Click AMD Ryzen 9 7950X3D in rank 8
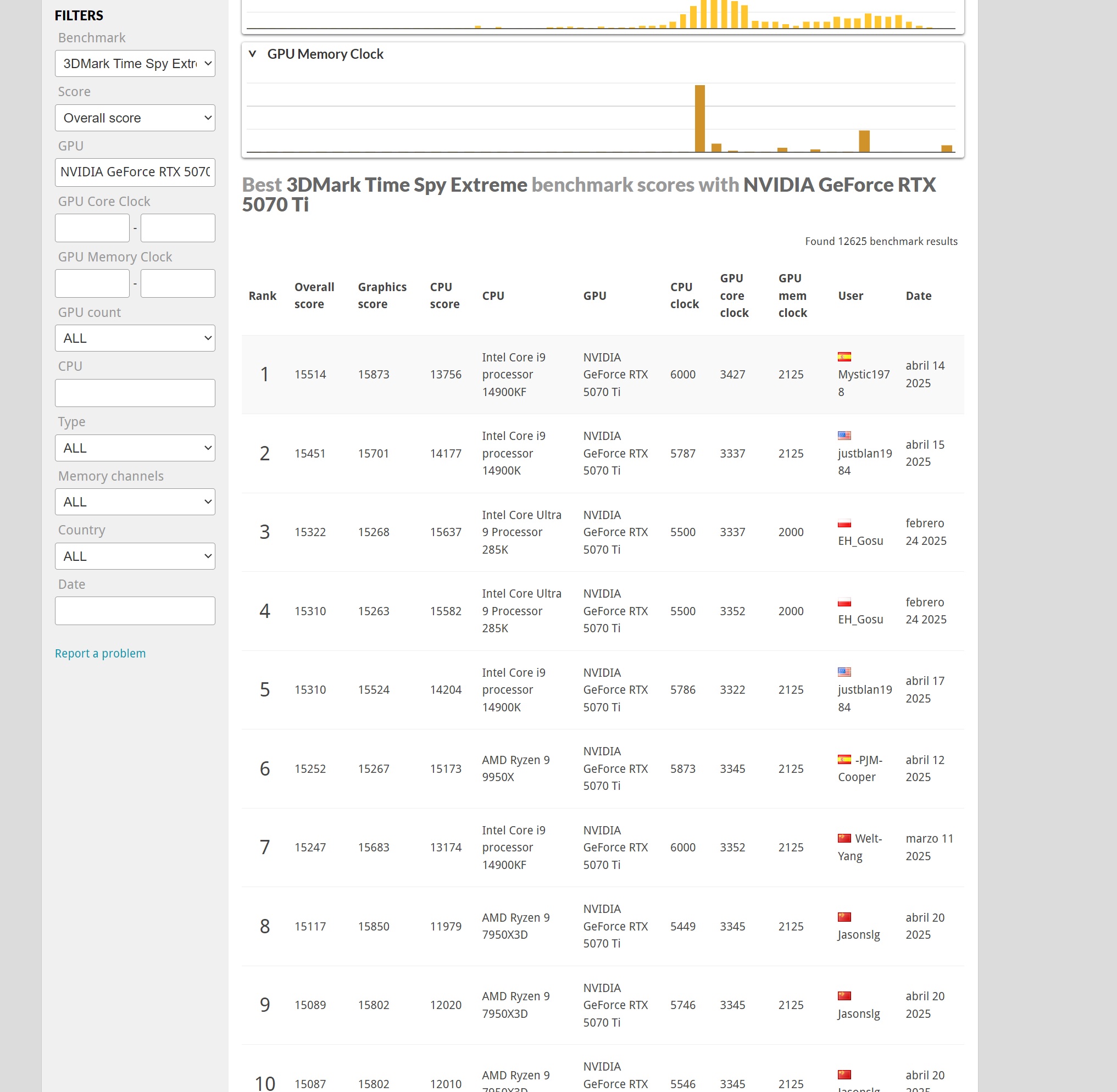 coord(516,926)
